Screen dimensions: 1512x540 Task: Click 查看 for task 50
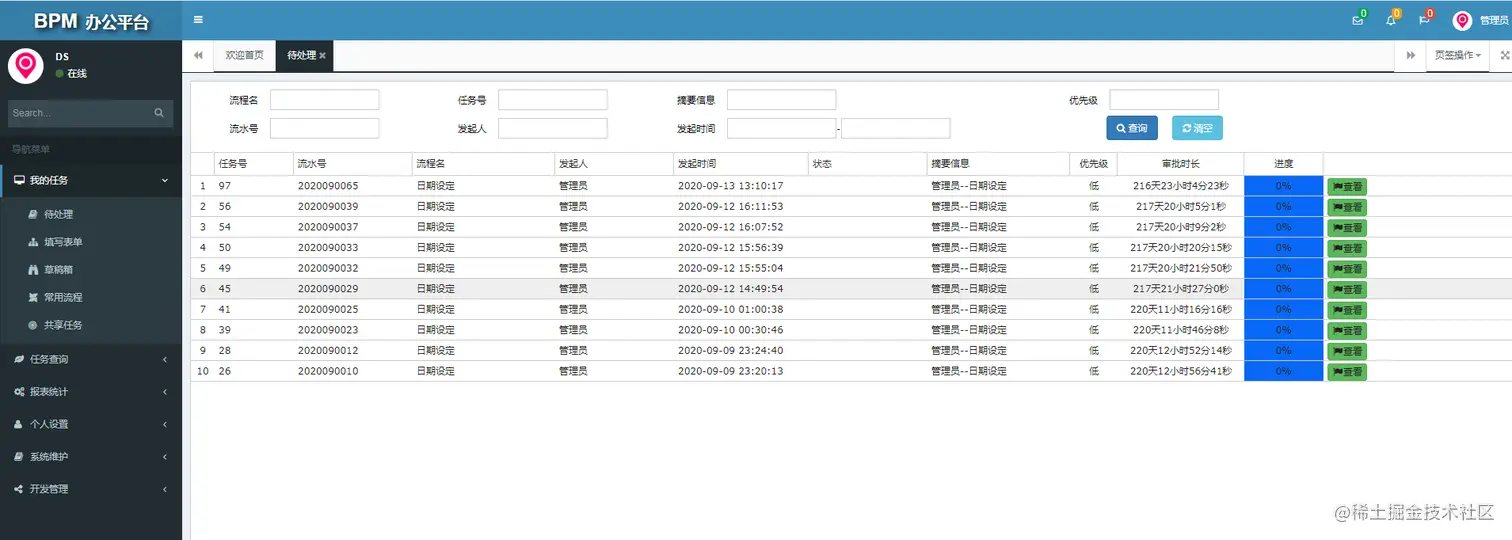(1347, 248)
